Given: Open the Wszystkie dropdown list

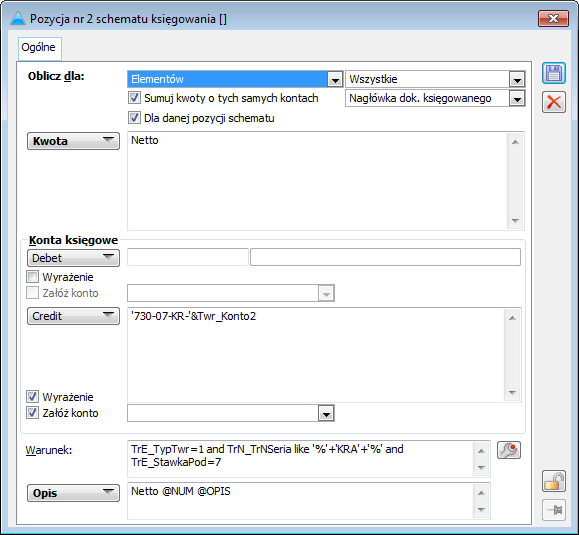Looking at the screenshot, I should [517, 79].
